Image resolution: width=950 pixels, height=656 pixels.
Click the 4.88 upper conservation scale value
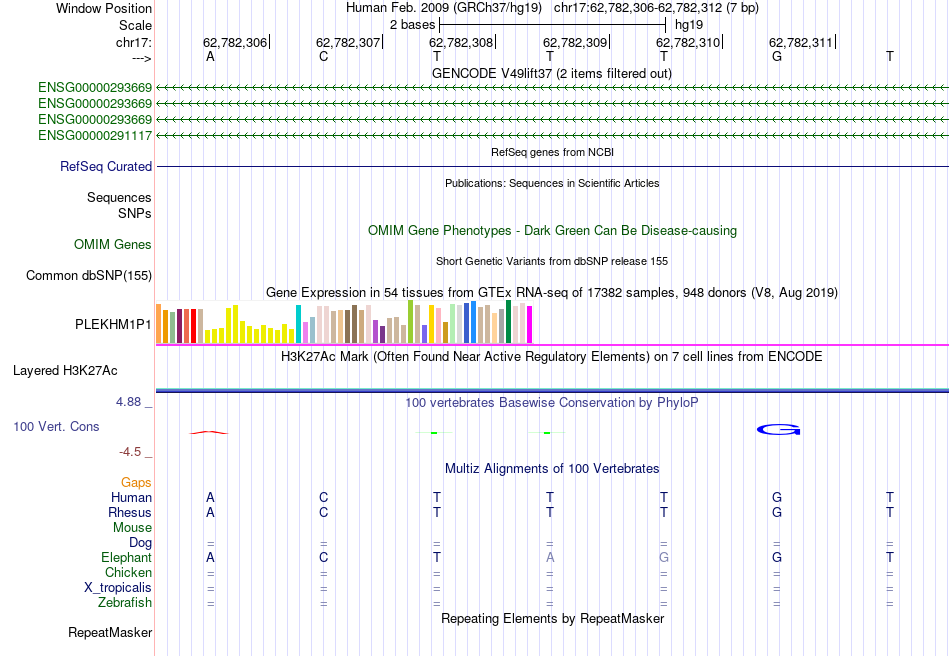(x=128, y=402)
